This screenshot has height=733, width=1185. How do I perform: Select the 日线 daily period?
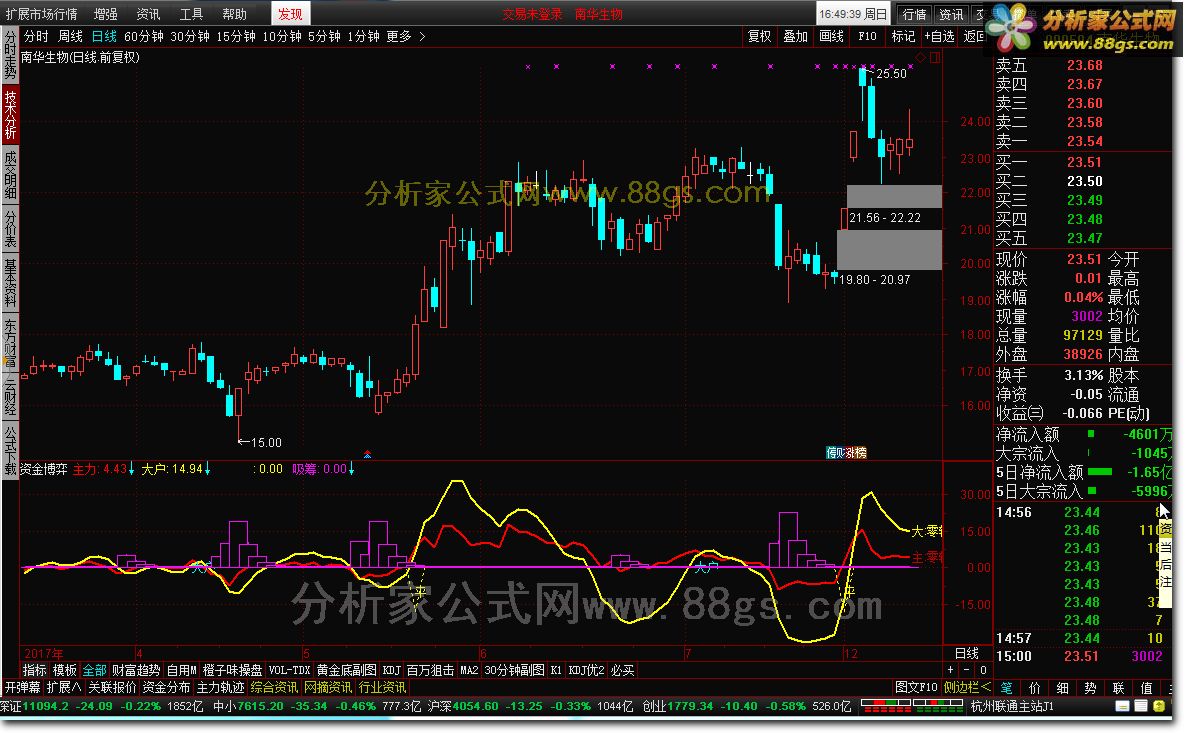click(104, 36)
